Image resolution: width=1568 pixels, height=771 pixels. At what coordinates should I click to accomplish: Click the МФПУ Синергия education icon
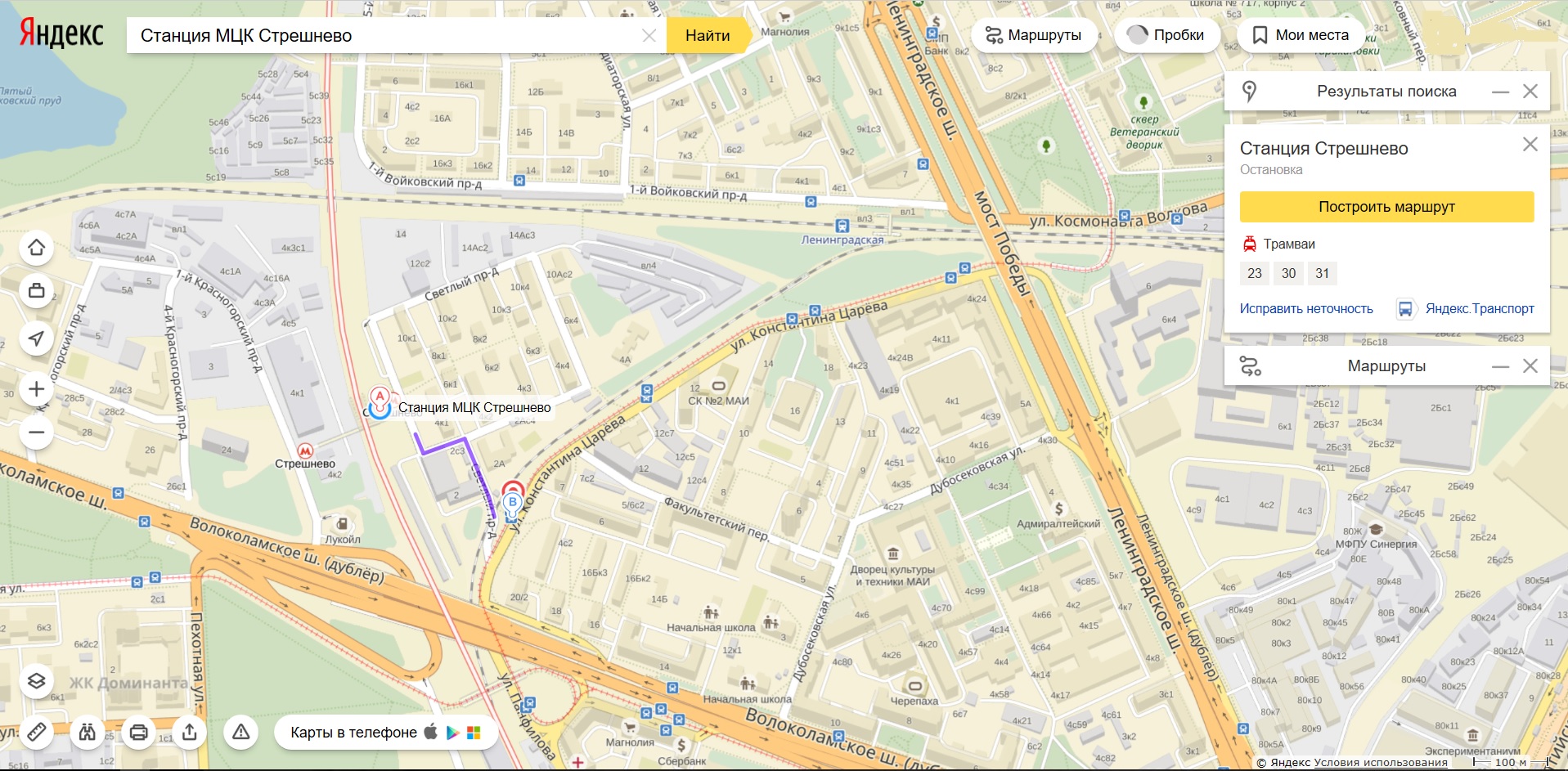(x=1376, y=530)
